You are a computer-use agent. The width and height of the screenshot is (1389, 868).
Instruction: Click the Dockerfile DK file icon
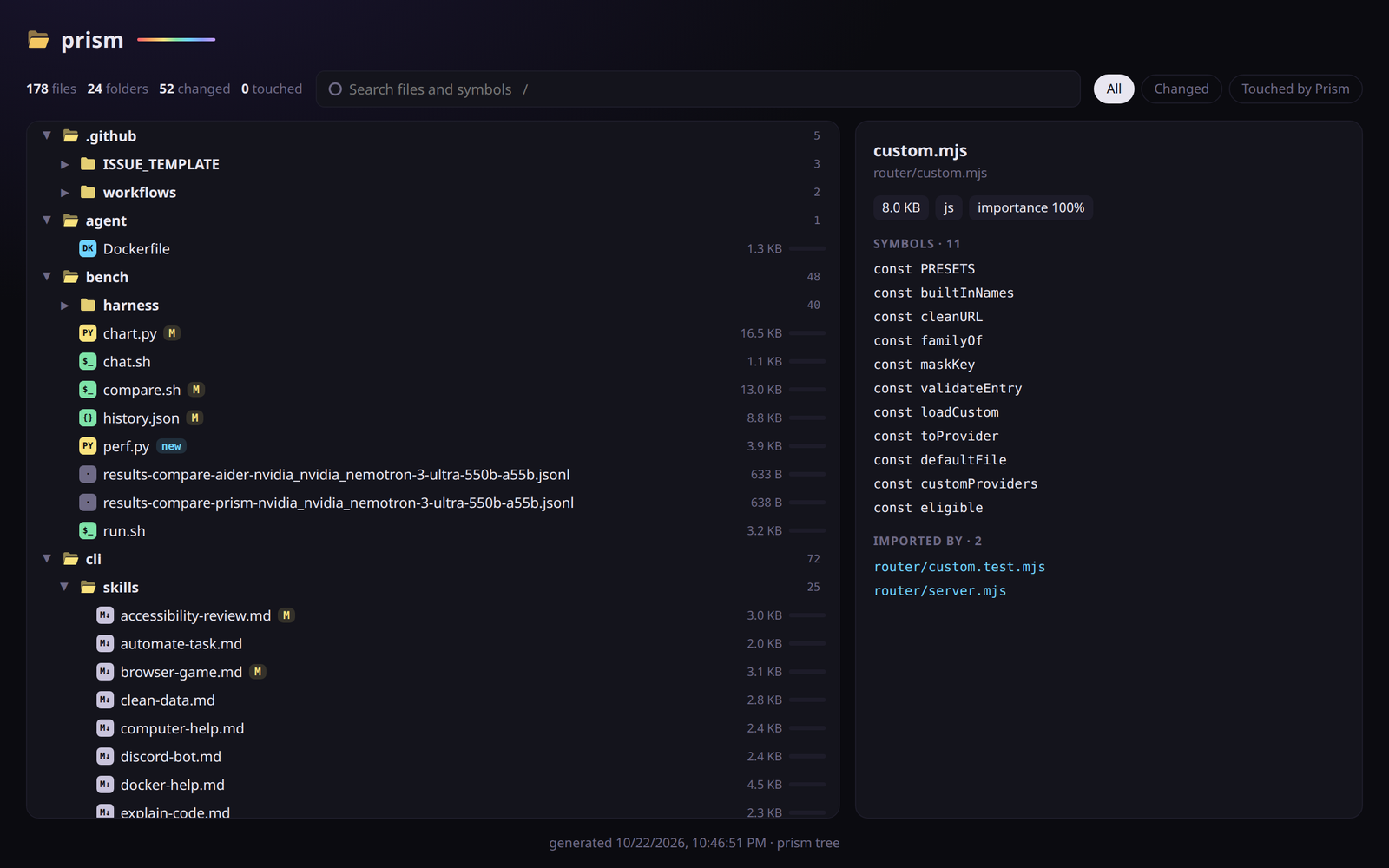(x=88, y=249)
